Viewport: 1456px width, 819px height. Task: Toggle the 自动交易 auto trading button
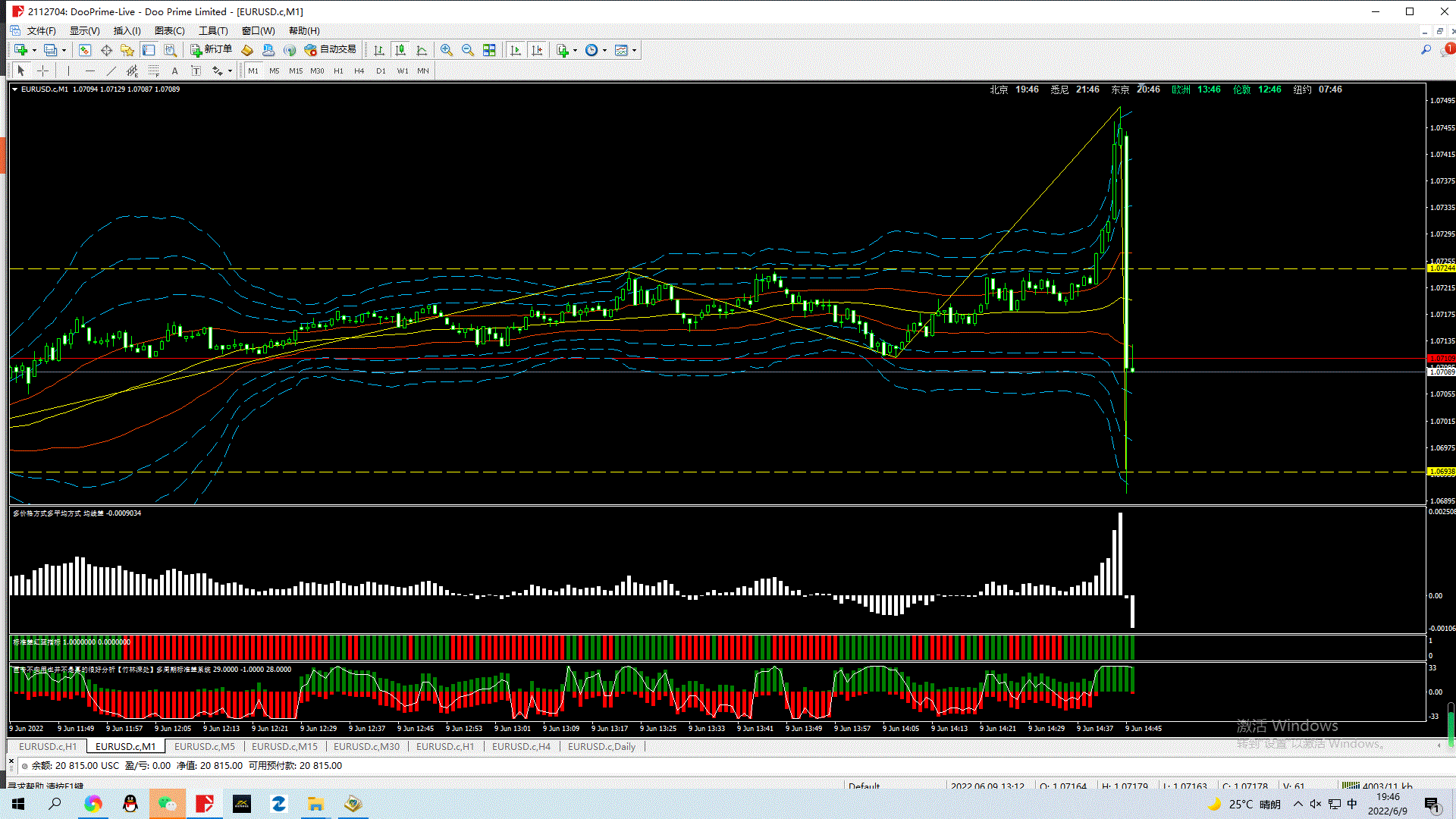point(330,50)
